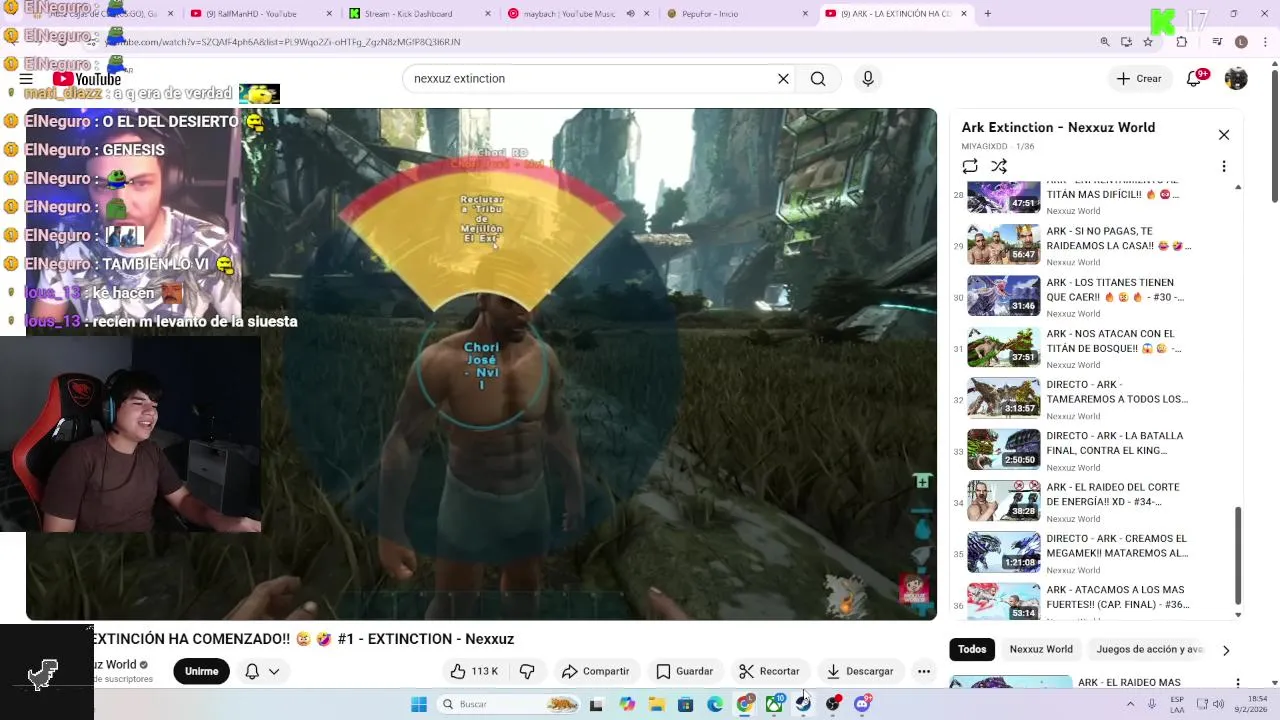
Task: Mute the maybach tab audio icon
Action: [631, 14]
